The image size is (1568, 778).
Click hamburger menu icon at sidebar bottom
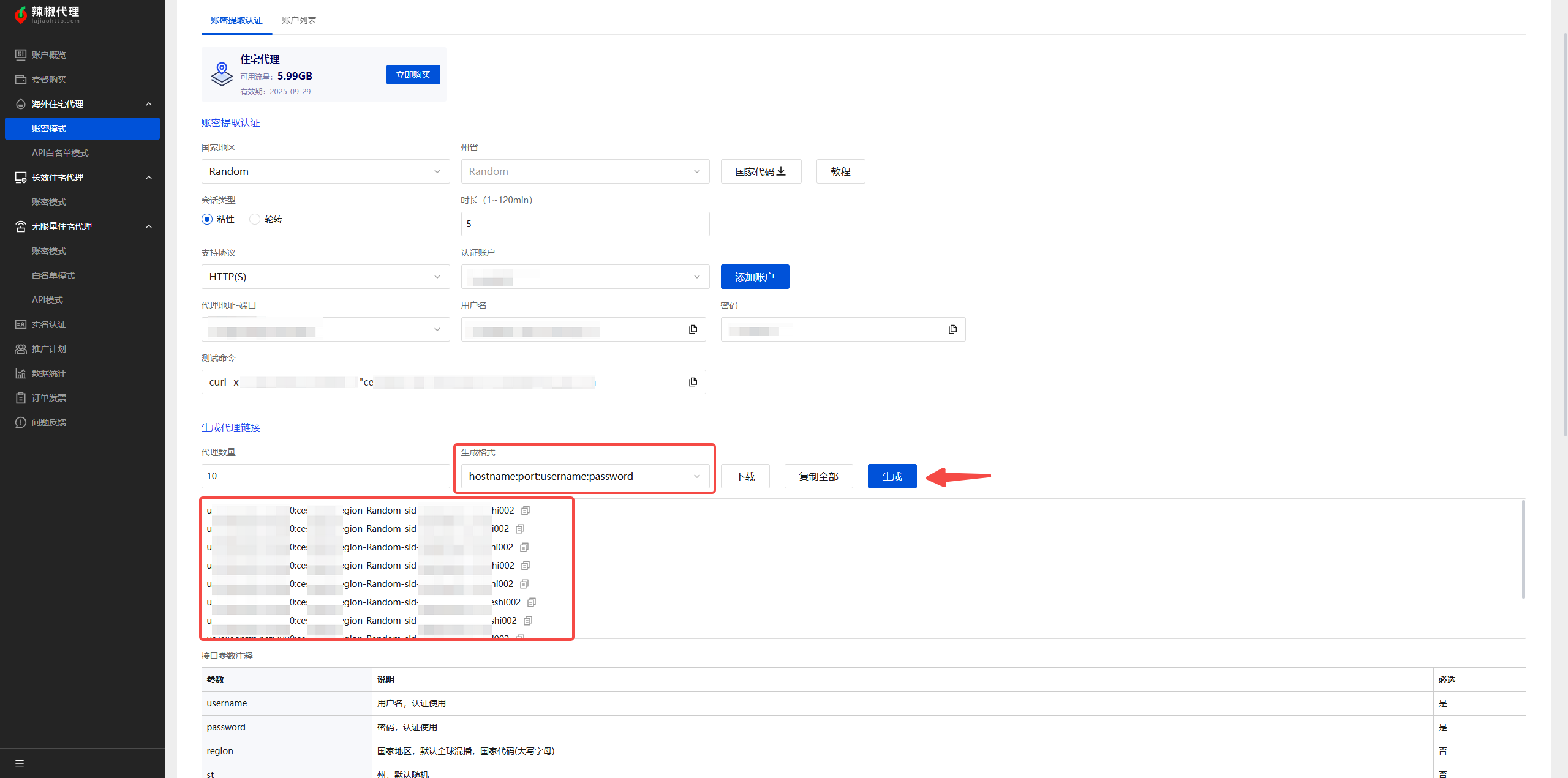coord(20,763)
